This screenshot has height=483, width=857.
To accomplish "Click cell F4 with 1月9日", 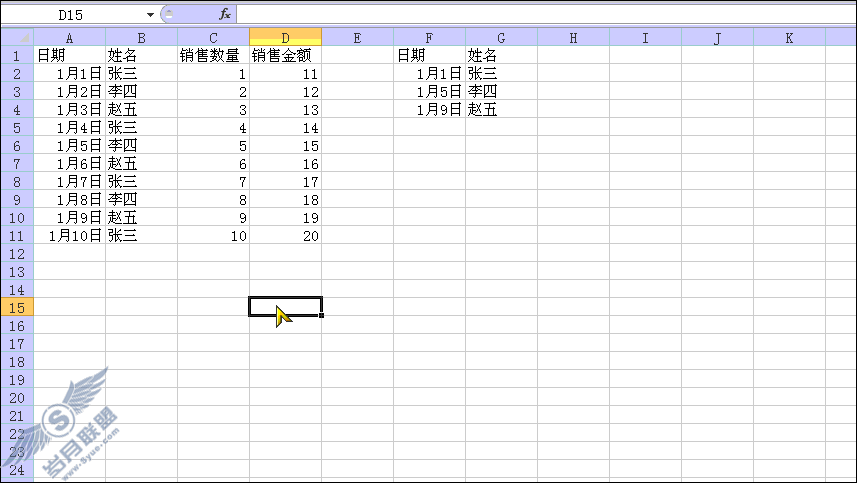I will click(430, 109).
